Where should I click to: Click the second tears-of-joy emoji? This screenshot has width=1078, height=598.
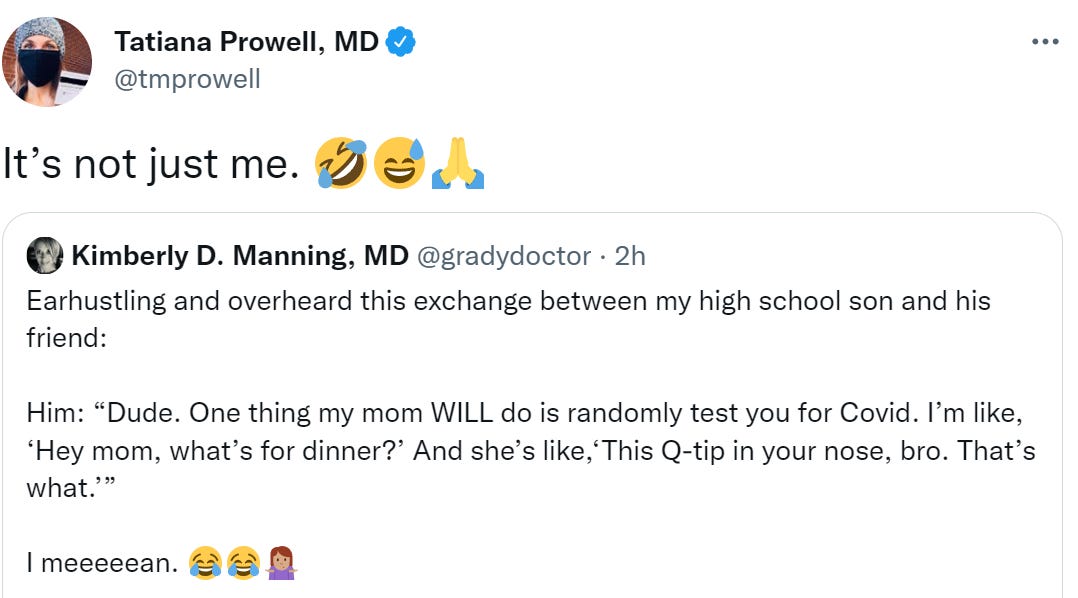click(244, 564)
